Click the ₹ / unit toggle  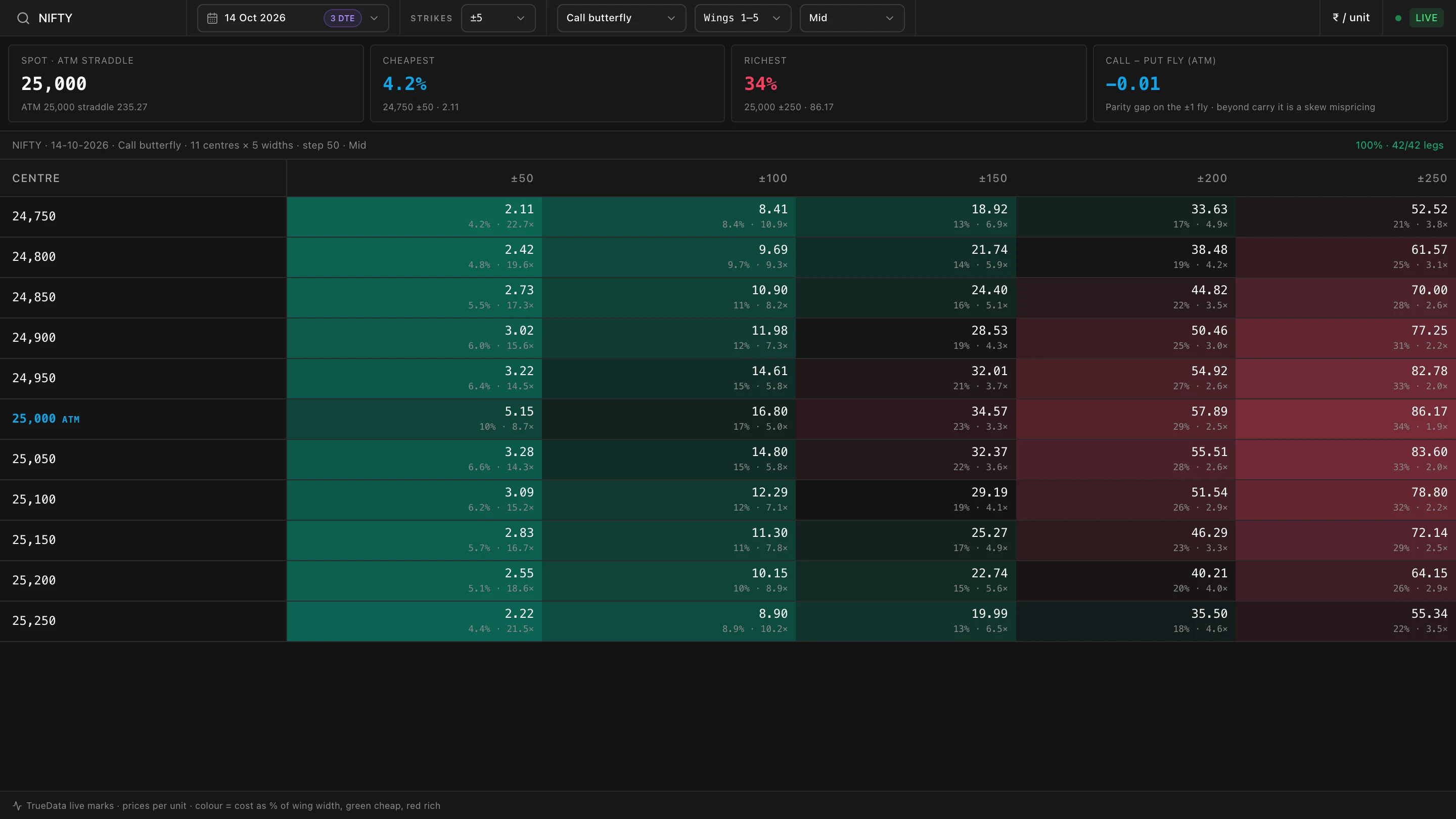(x=1351, y=18)
